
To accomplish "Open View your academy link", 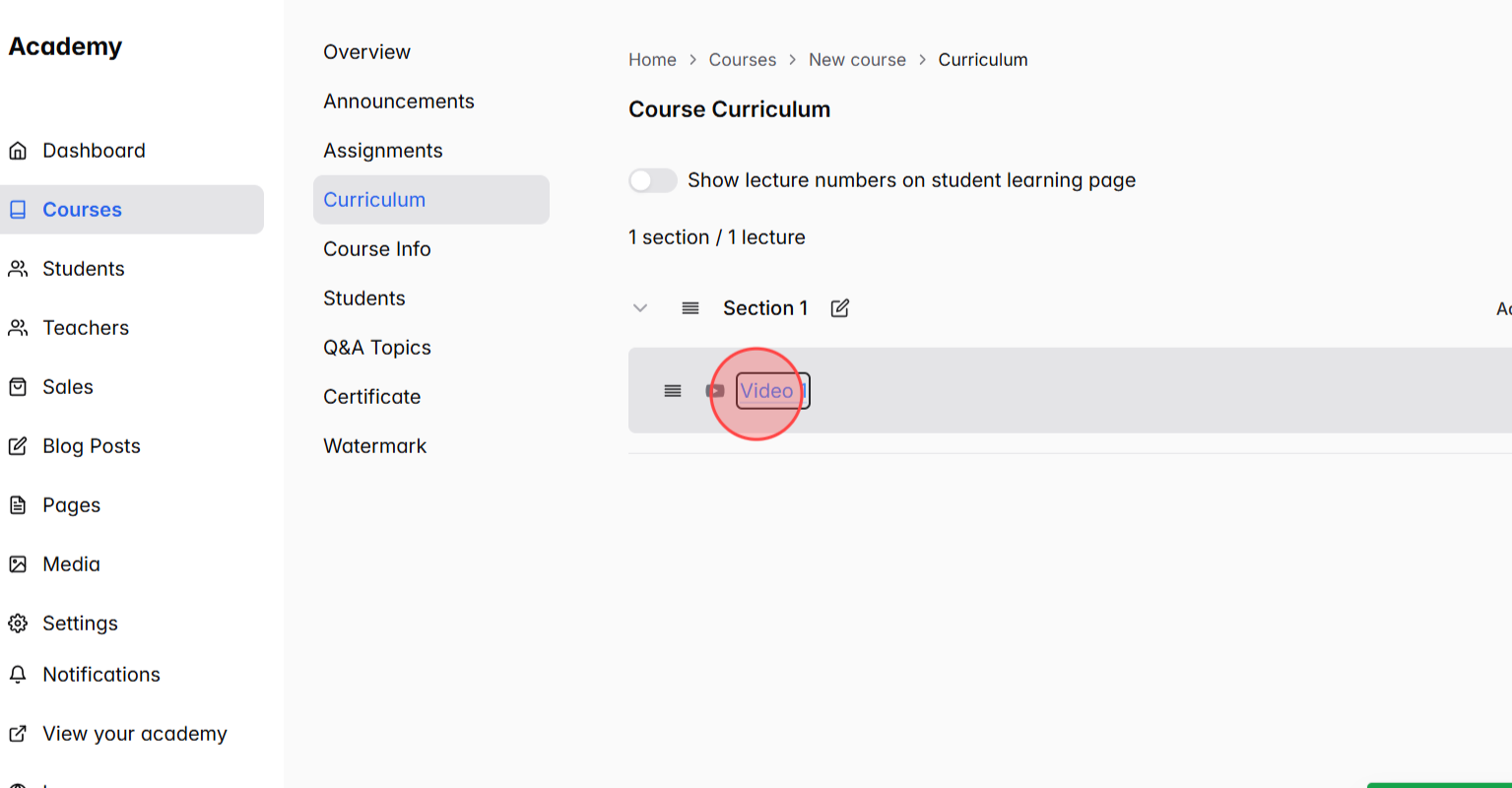I will click(x=135, y=733).
